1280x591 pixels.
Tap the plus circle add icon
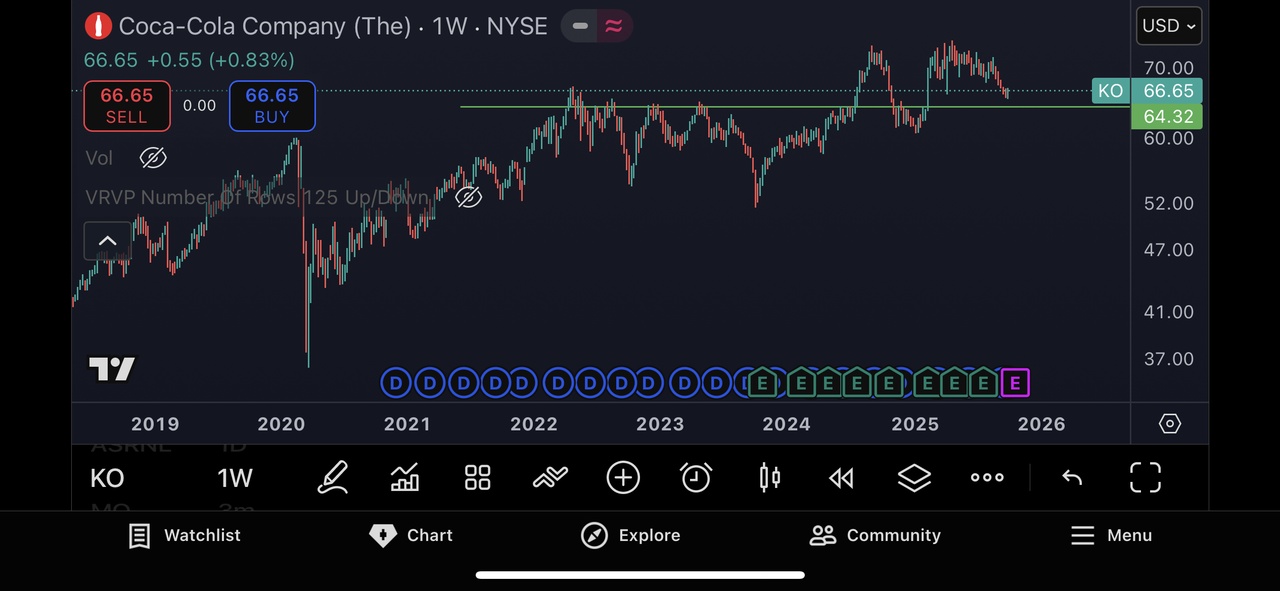pos(623,478)
